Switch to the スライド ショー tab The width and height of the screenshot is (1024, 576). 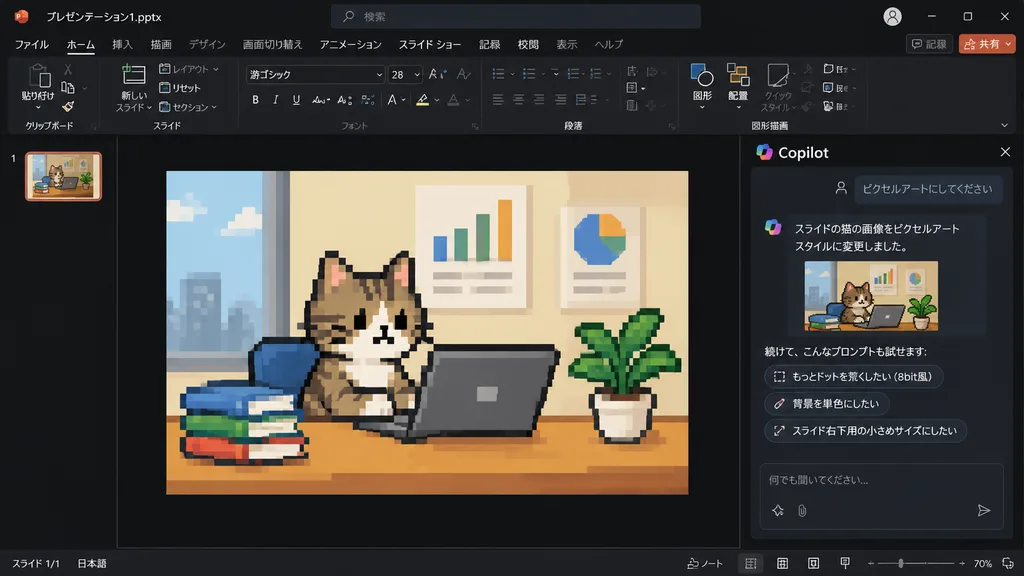coord(430,44)
